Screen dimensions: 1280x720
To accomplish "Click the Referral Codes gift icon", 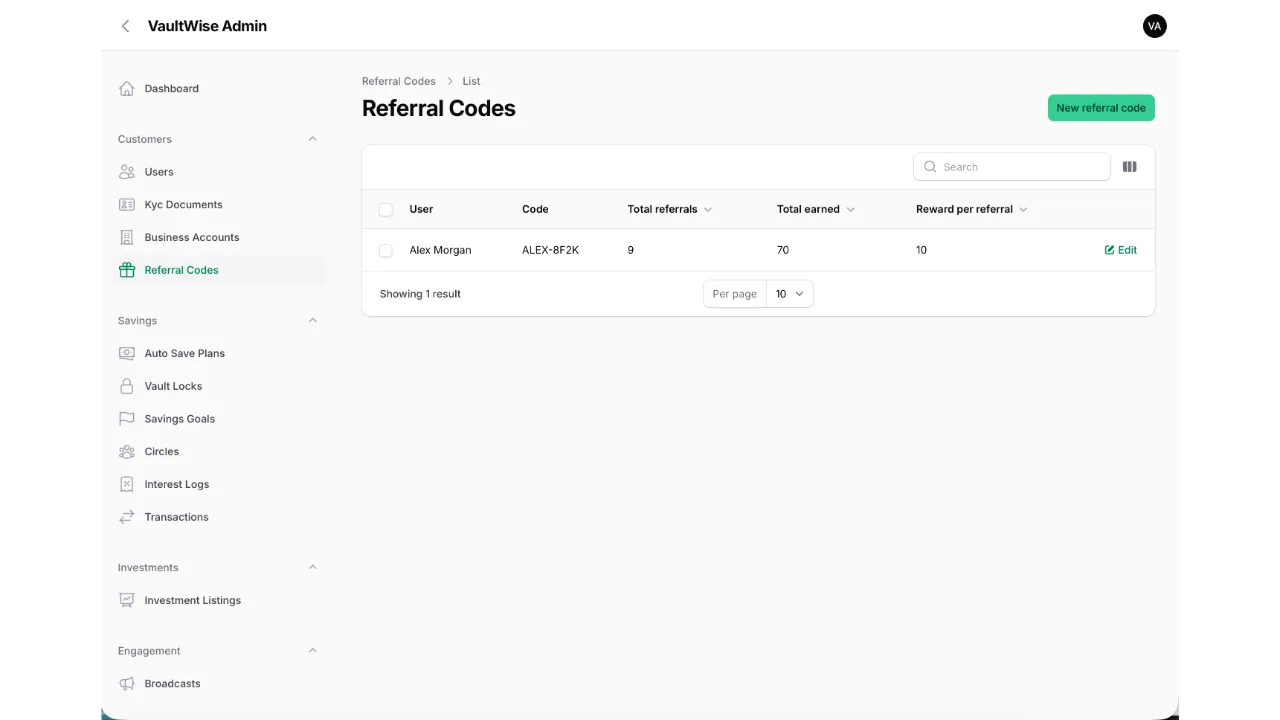I will [x=127, y=270].
